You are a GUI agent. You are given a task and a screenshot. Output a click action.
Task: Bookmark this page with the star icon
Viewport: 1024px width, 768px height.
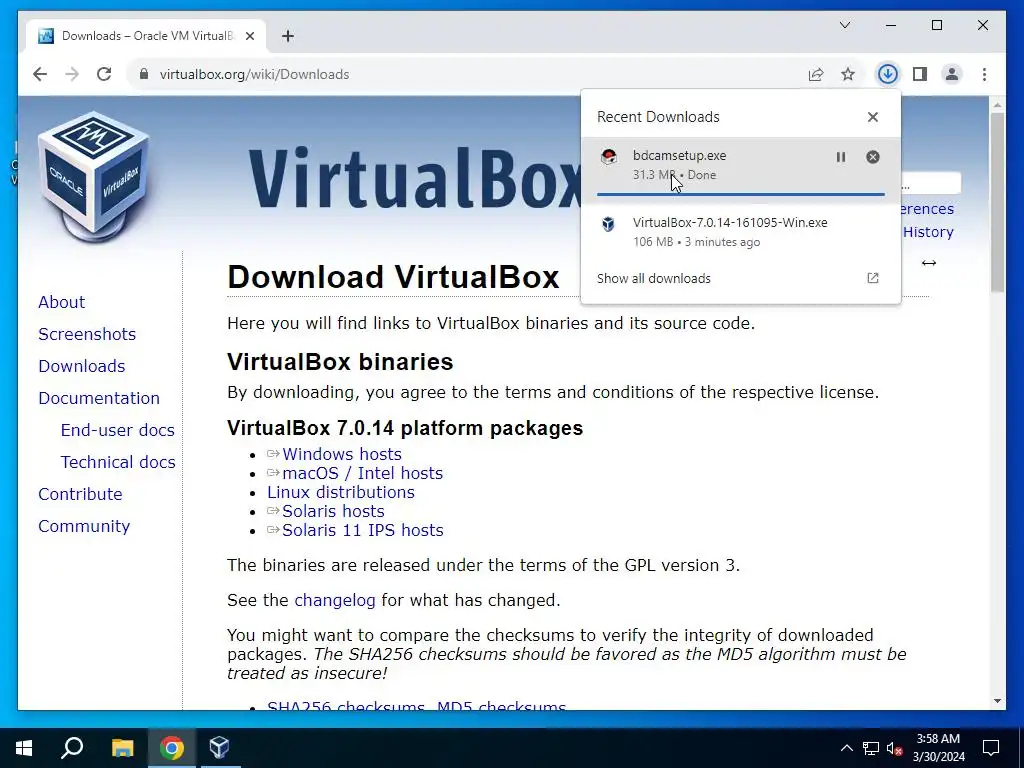pos(848,74)
